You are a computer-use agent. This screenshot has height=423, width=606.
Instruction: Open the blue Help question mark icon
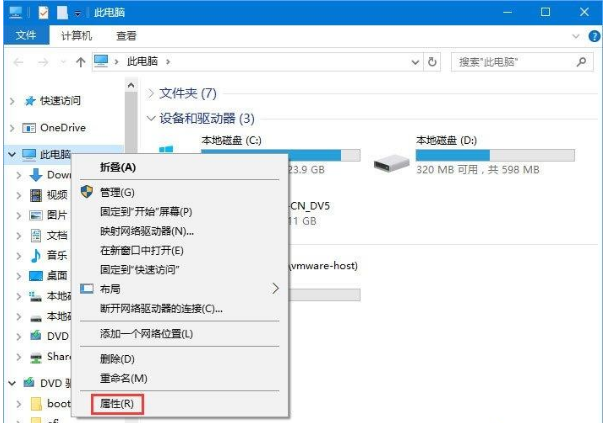tap(594, 36)
